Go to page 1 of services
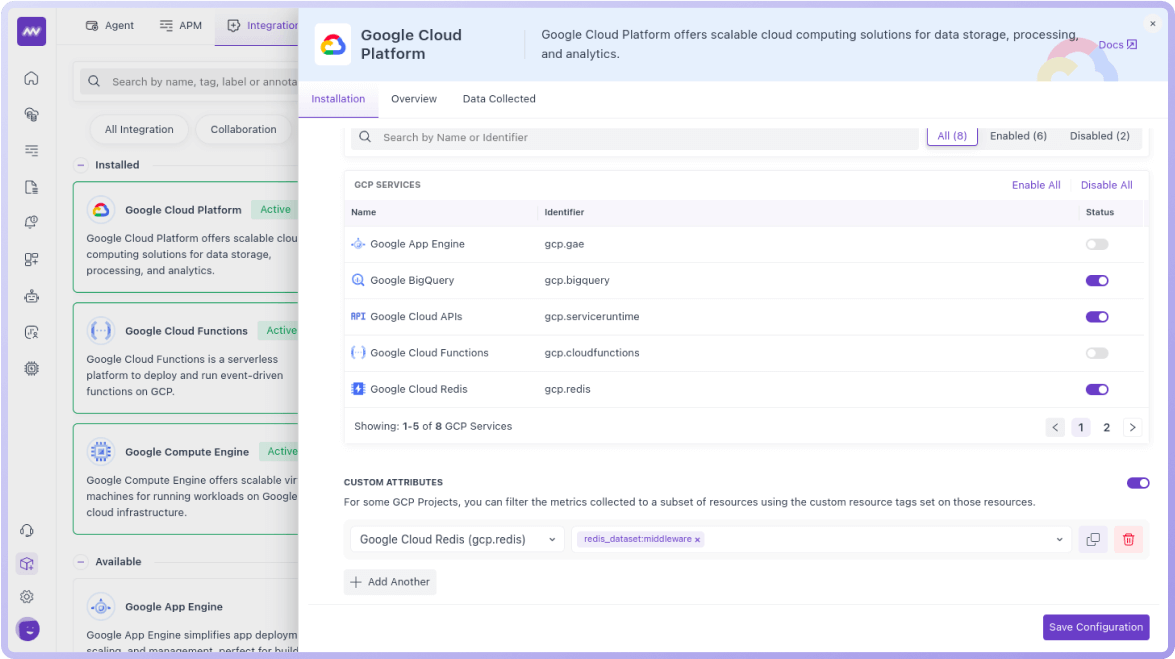The height and width of the screenshot is (659, 1175). click(1081, 427)
